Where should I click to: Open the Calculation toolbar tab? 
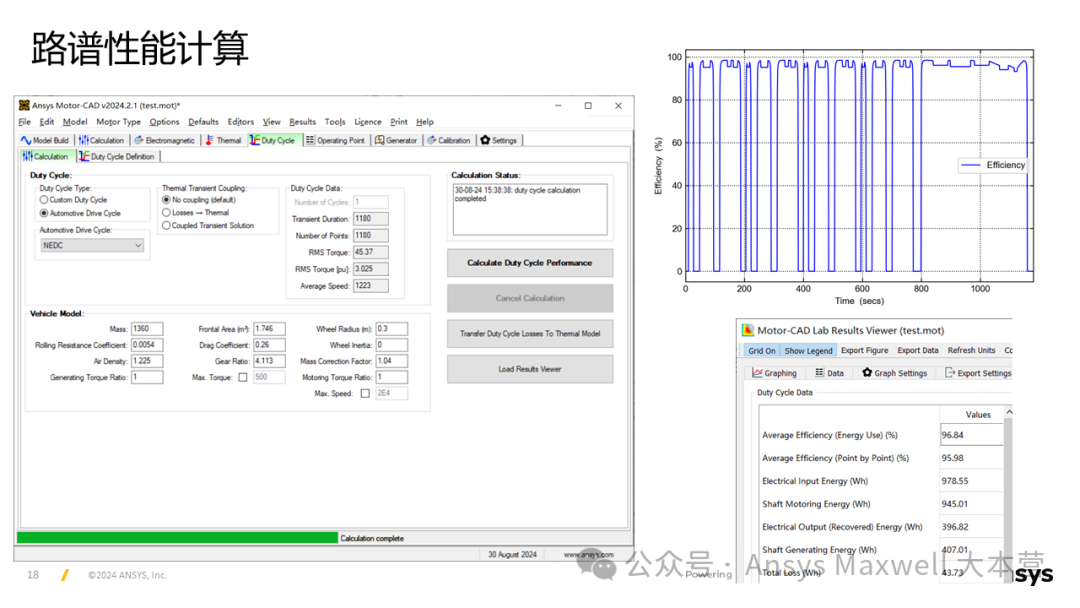101,140
